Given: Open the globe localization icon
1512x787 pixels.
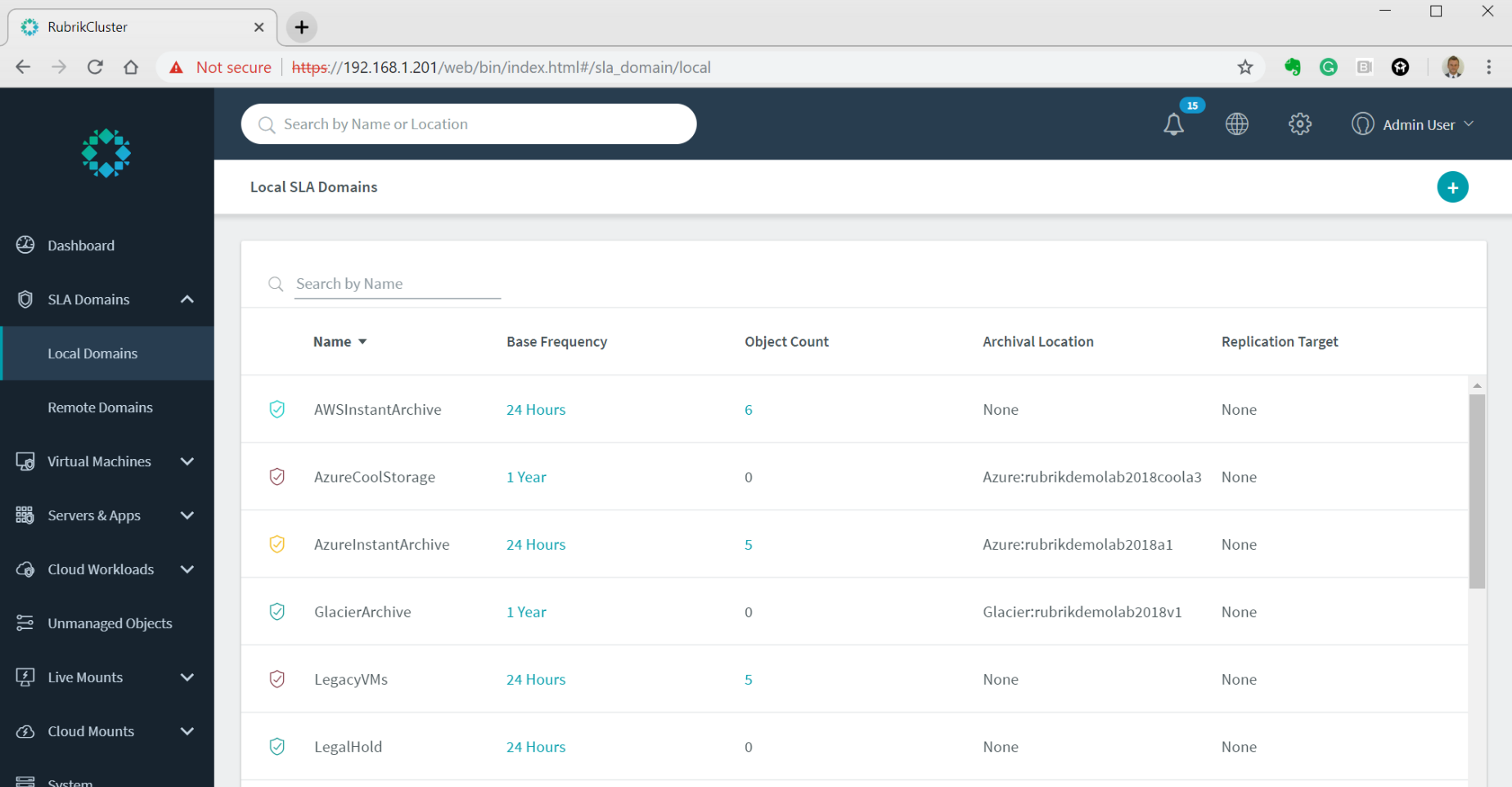Looking at the screenshot, I should (1236, 124).
